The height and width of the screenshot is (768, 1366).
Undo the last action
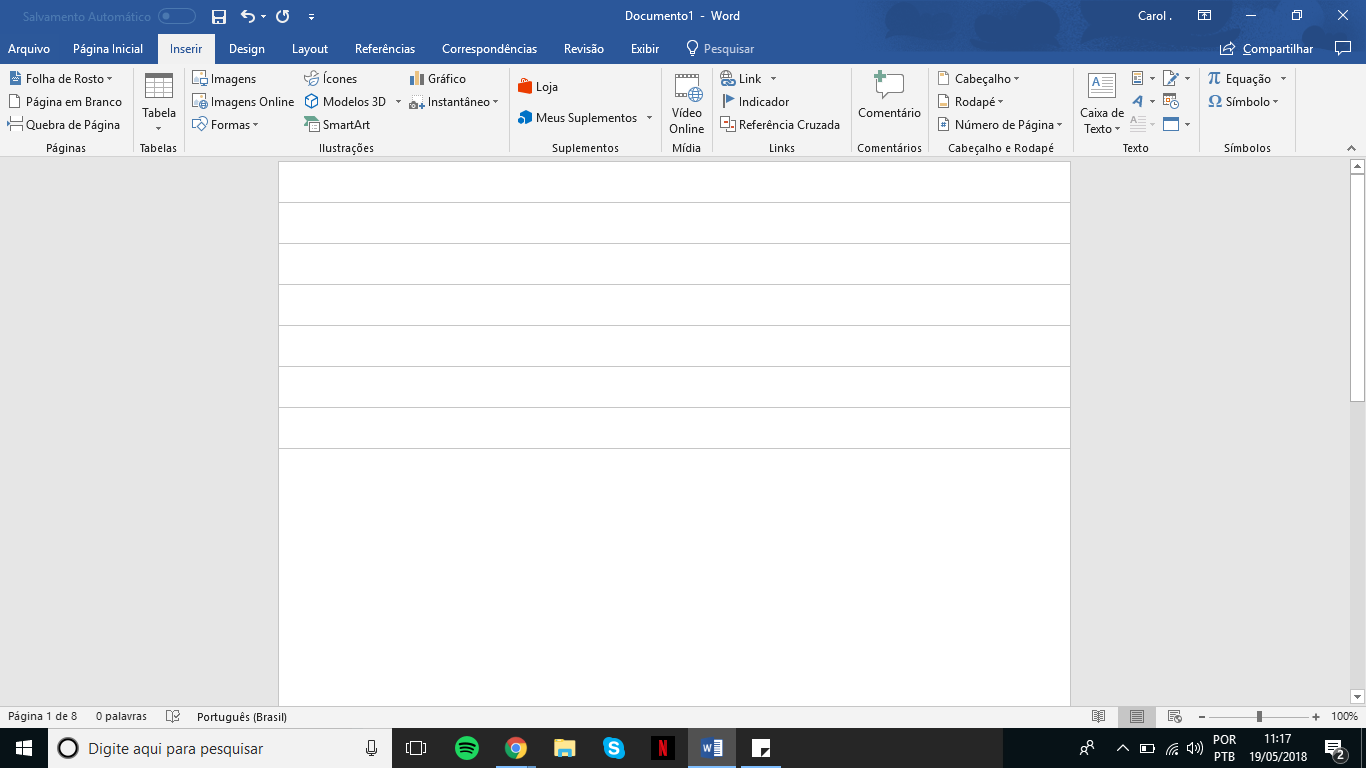pyautogui.click(x=248, y=16)
